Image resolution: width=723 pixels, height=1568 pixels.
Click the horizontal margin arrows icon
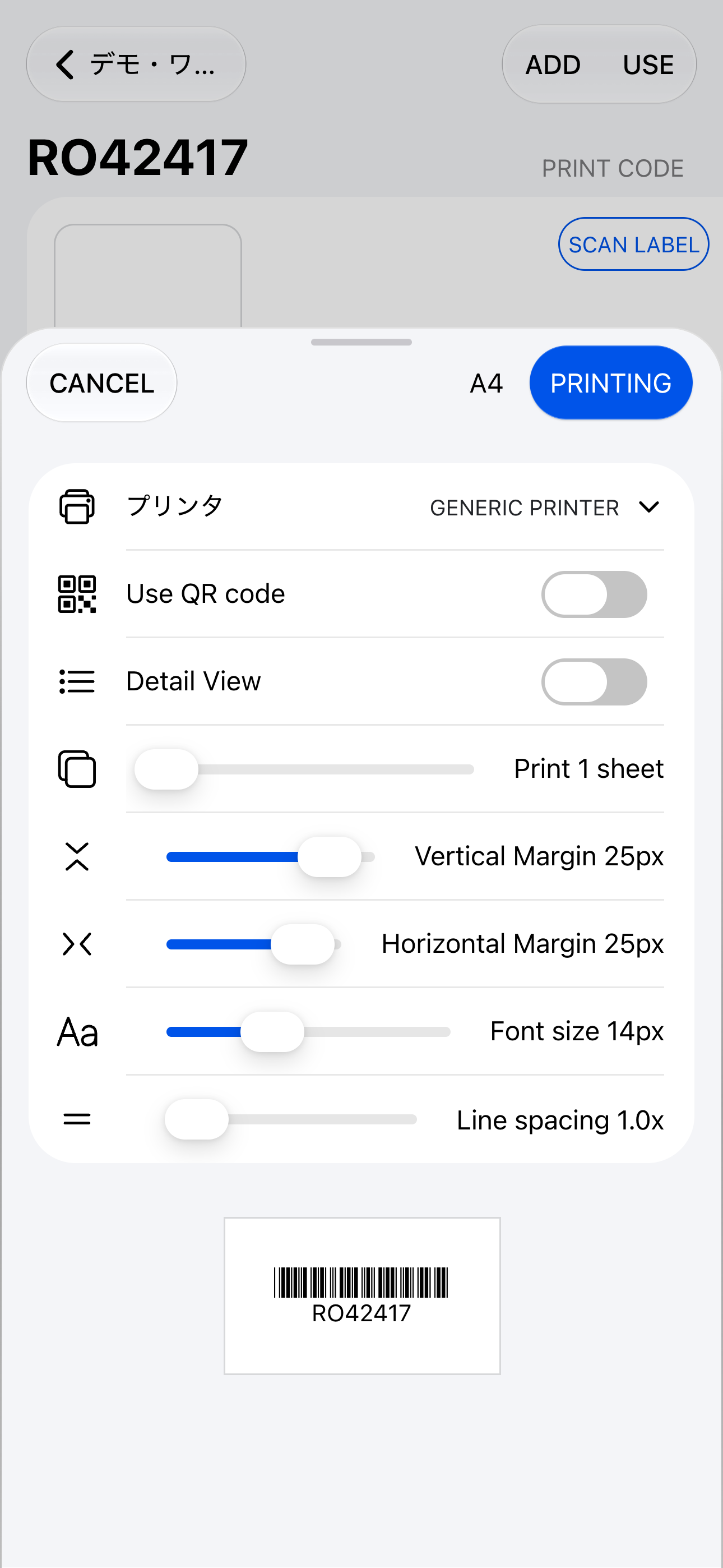point(77,944)
